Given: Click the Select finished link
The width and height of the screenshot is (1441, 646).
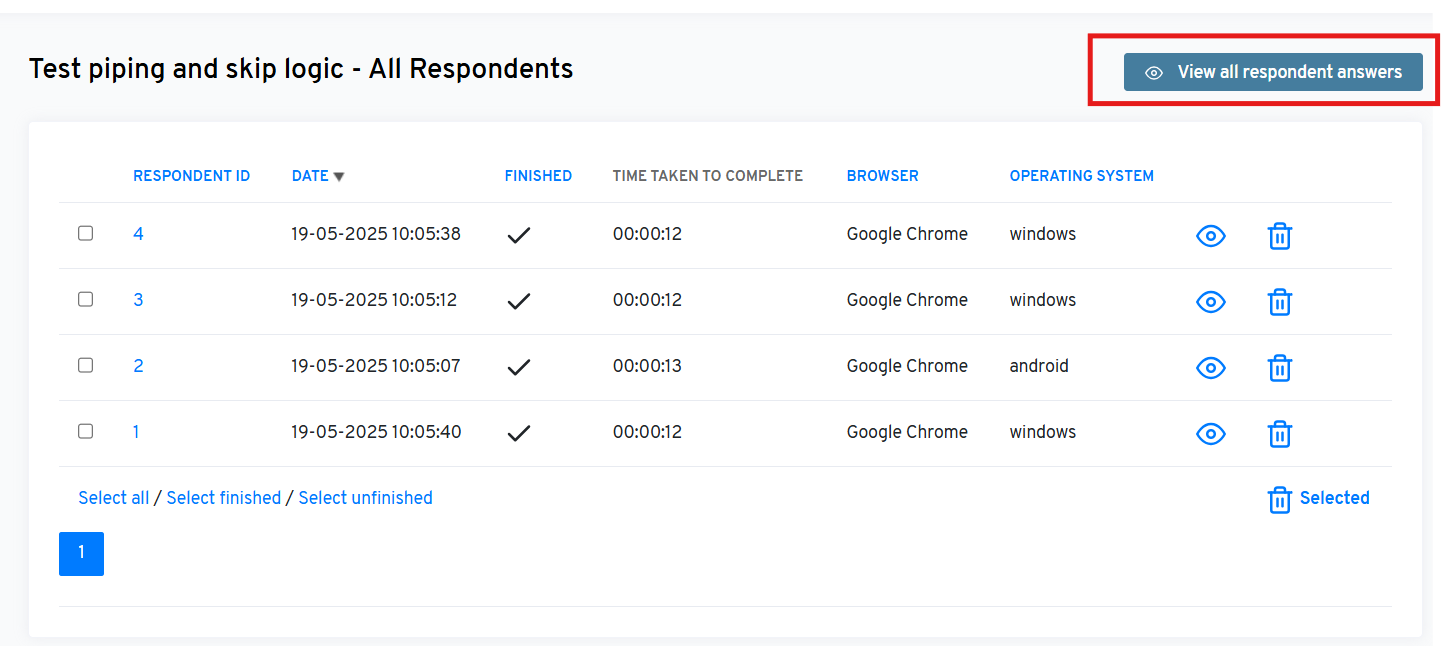Looking at the screenshot, I should click(223, 498).
